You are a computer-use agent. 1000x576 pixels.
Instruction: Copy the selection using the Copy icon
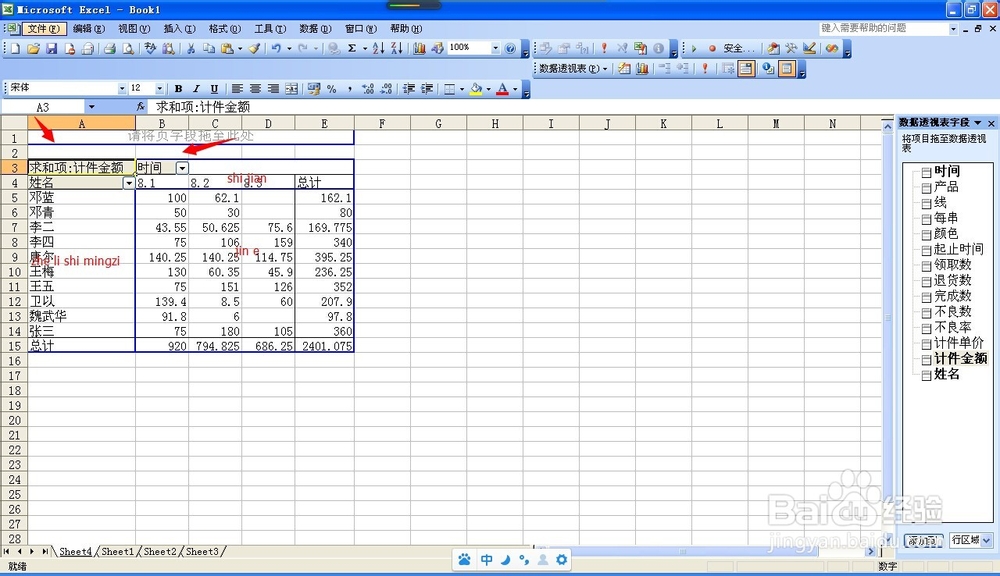[209, 48]
